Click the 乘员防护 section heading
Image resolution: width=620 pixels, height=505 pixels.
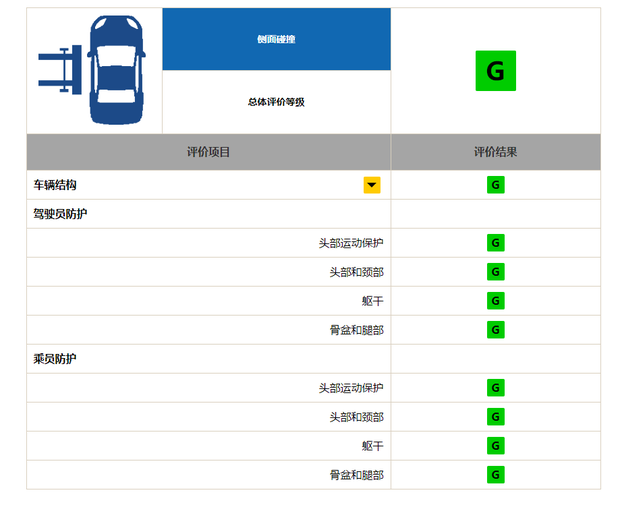(x=55, y=359)
